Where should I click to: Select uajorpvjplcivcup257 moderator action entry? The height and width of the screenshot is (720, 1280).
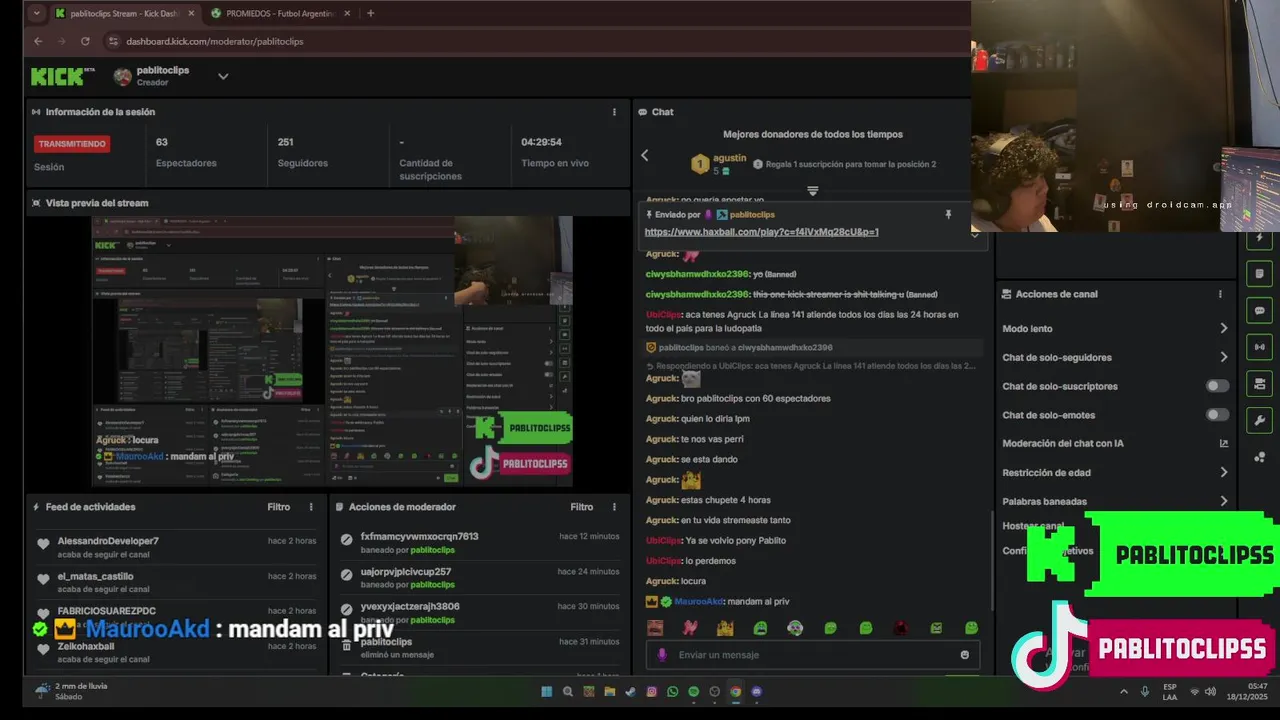480,577
